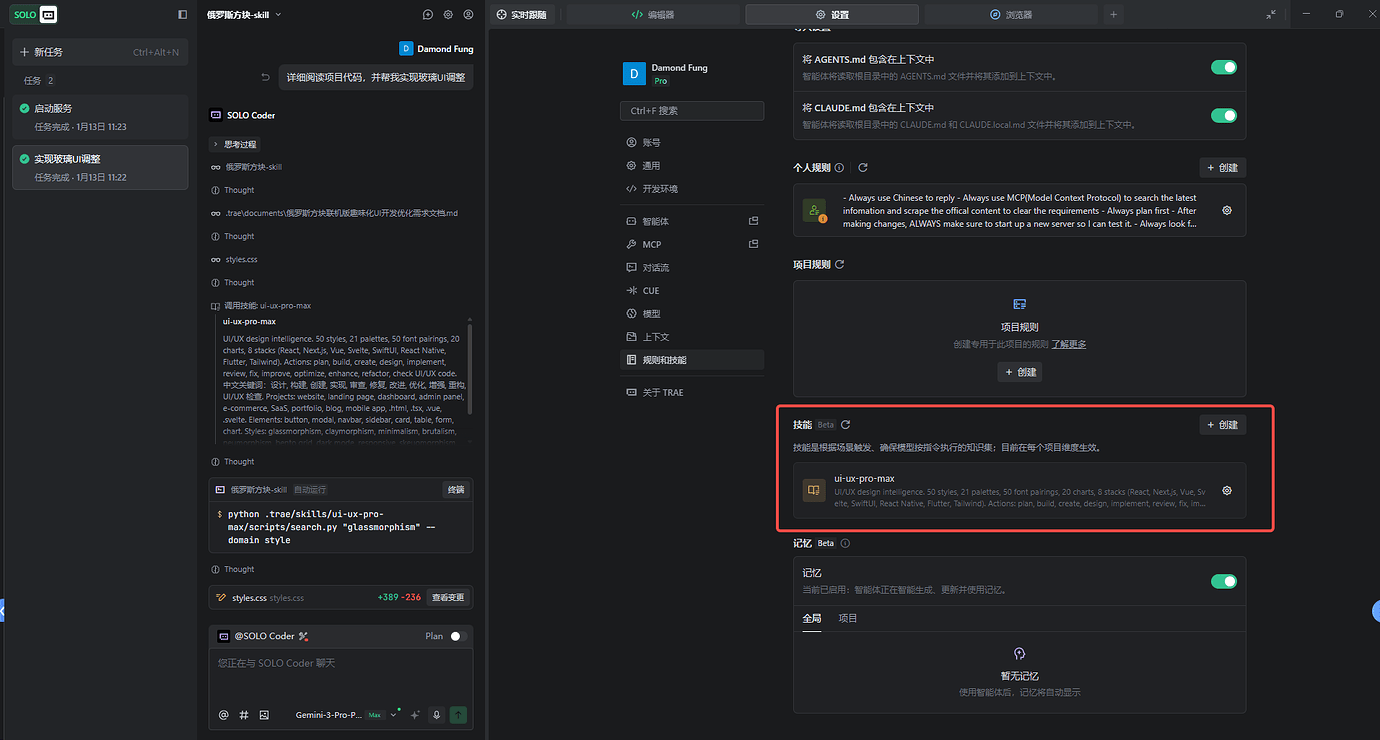Open gear settings for ui-ux-pro-max skill

pyautogui.click(x=1227, y=491)
